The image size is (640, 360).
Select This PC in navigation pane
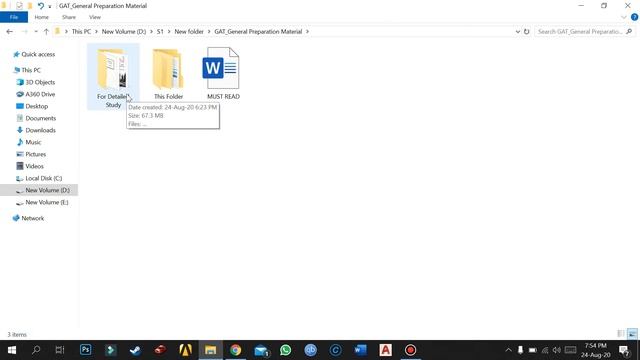(31, 70)
